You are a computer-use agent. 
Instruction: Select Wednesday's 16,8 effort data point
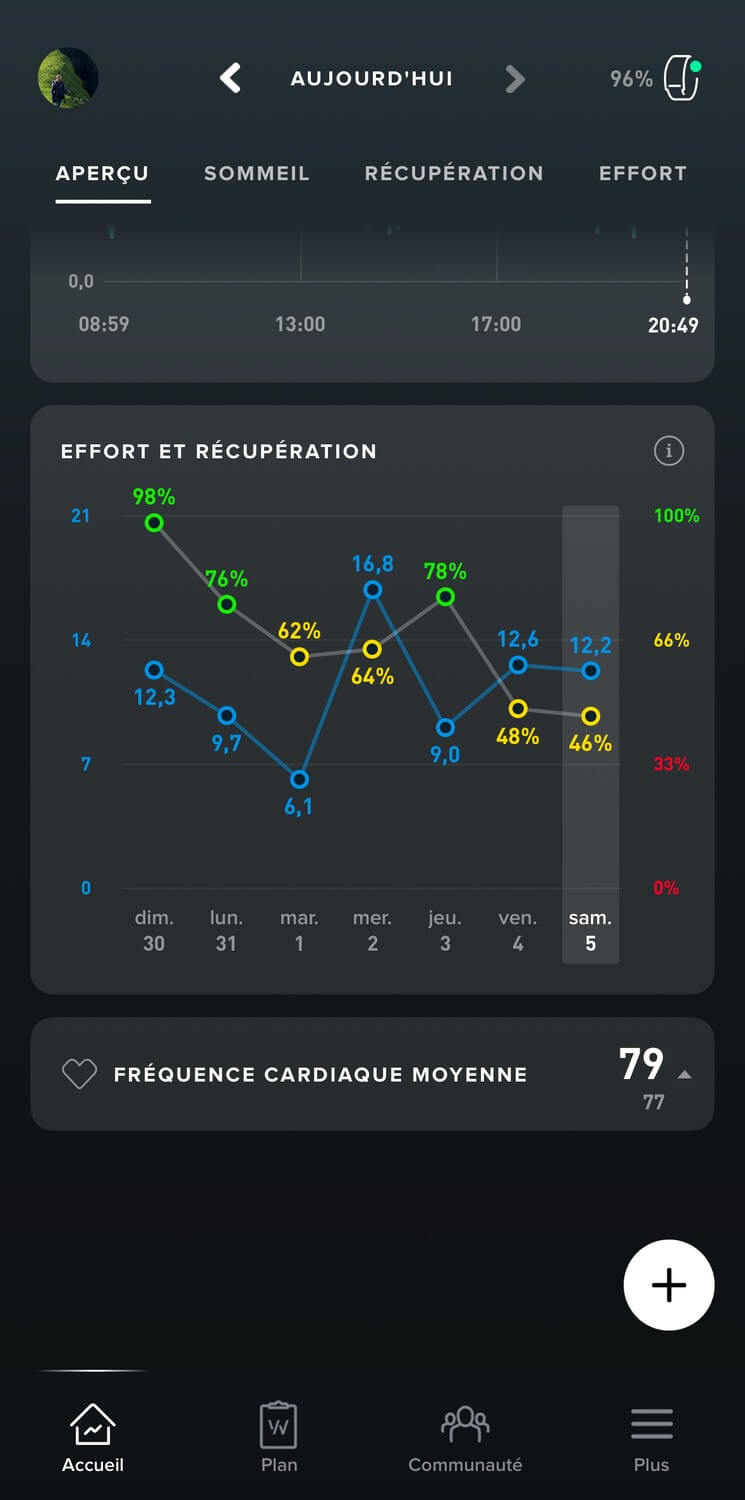tap(372, 590)
